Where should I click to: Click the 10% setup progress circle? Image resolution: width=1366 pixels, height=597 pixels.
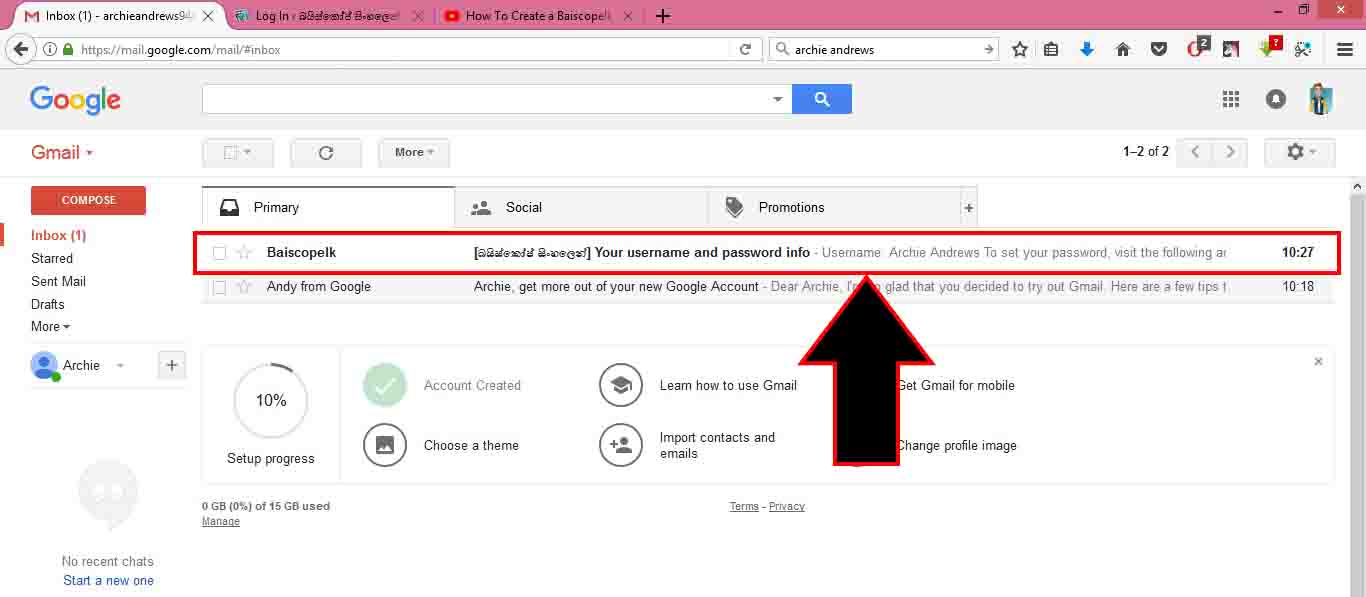(271, 401)
